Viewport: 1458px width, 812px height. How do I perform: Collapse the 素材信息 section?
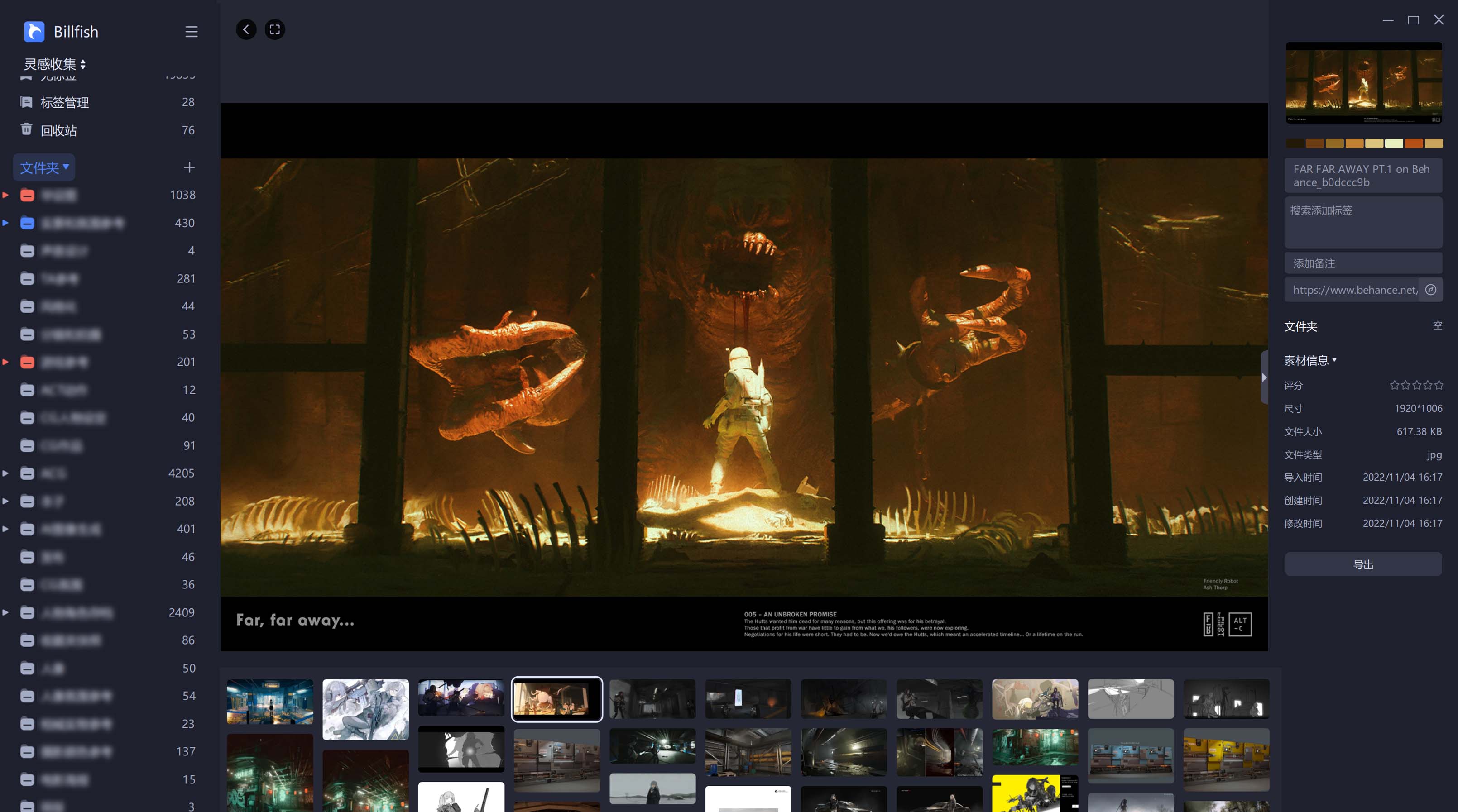(x=1309, y=360)
